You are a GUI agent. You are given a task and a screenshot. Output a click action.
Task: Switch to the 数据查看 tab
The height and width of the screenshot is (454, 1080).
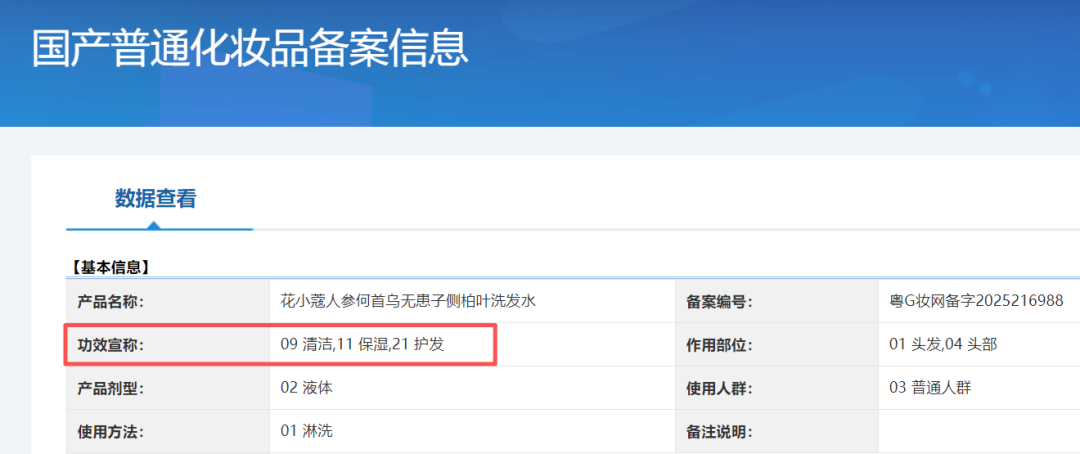tap(155, 199)
